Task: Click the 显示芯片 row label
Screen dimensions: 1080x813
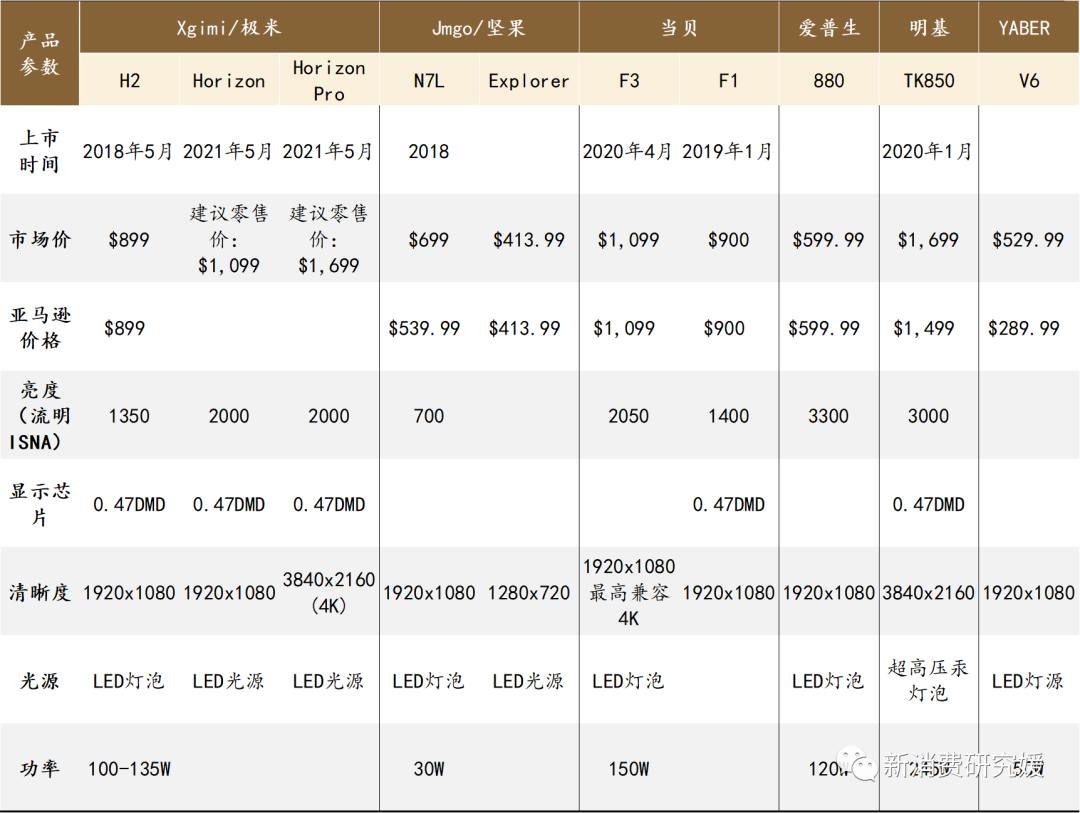Action: (x=40, y=504)
